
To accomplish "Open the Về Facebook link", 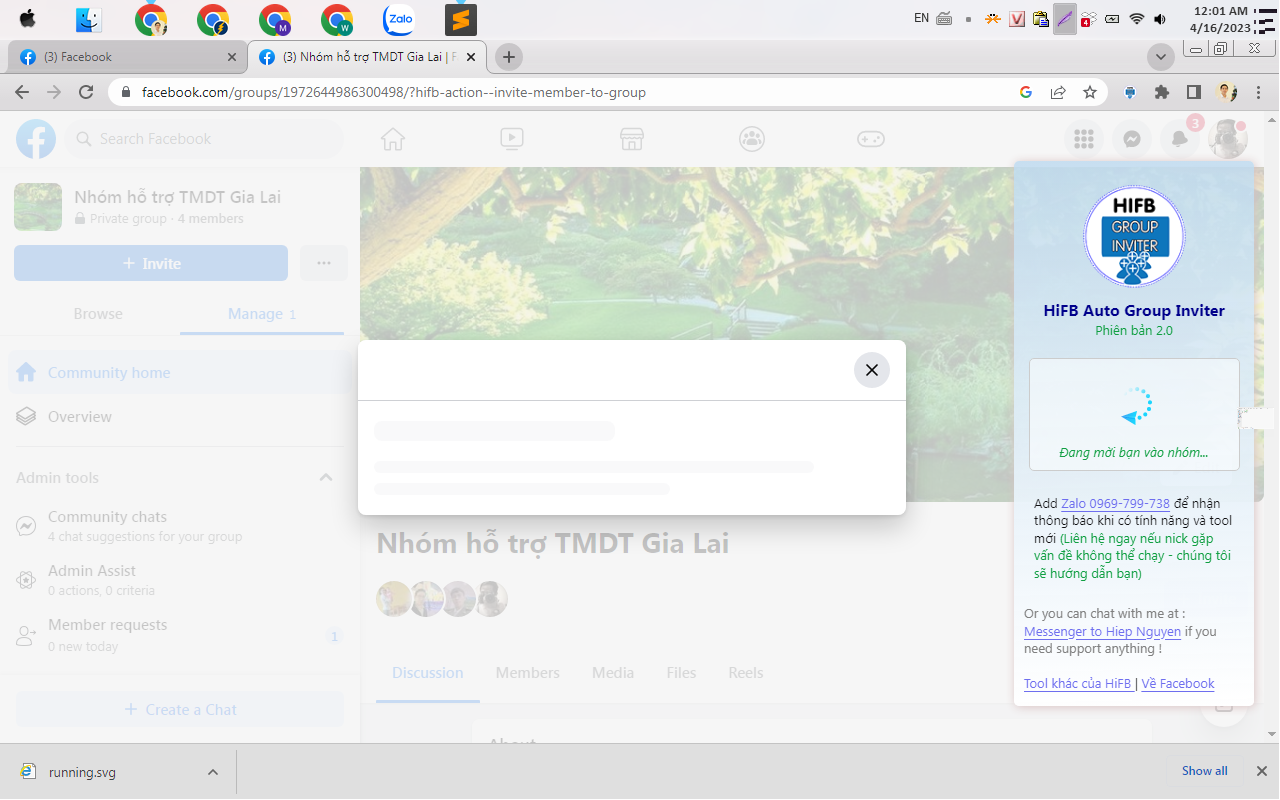I will coord(1178,684).
